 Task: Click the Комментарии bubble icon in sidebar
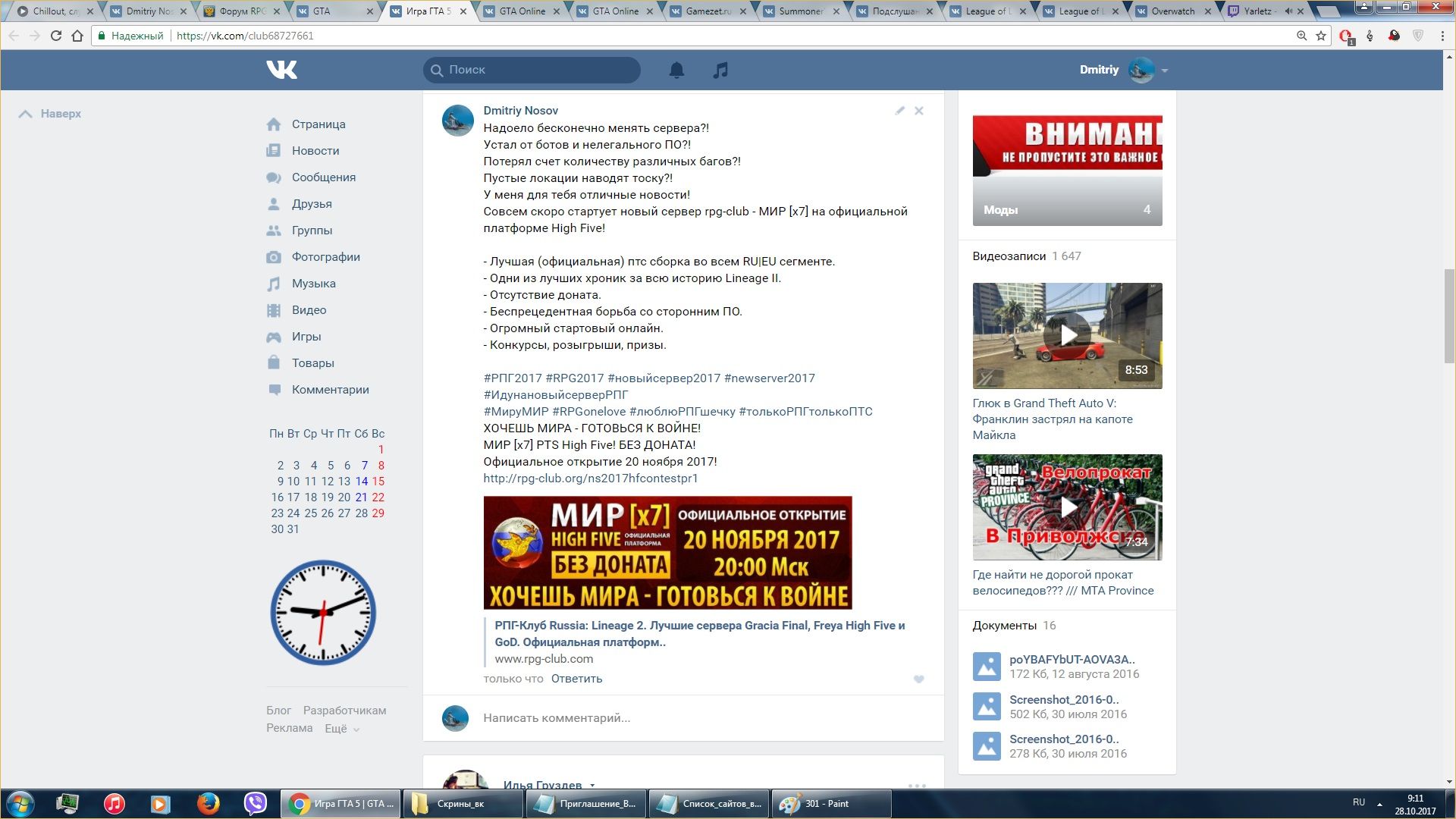point(274,390)
